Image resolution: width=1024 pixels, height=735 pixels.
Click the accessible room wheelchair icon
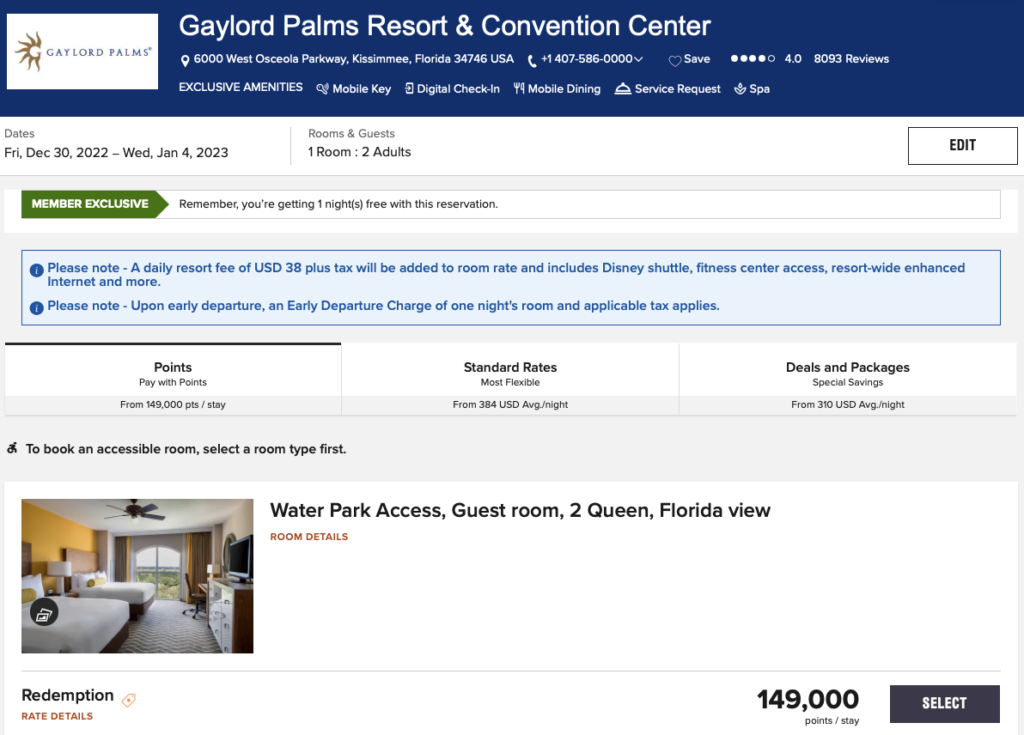[x=12, y=448]
